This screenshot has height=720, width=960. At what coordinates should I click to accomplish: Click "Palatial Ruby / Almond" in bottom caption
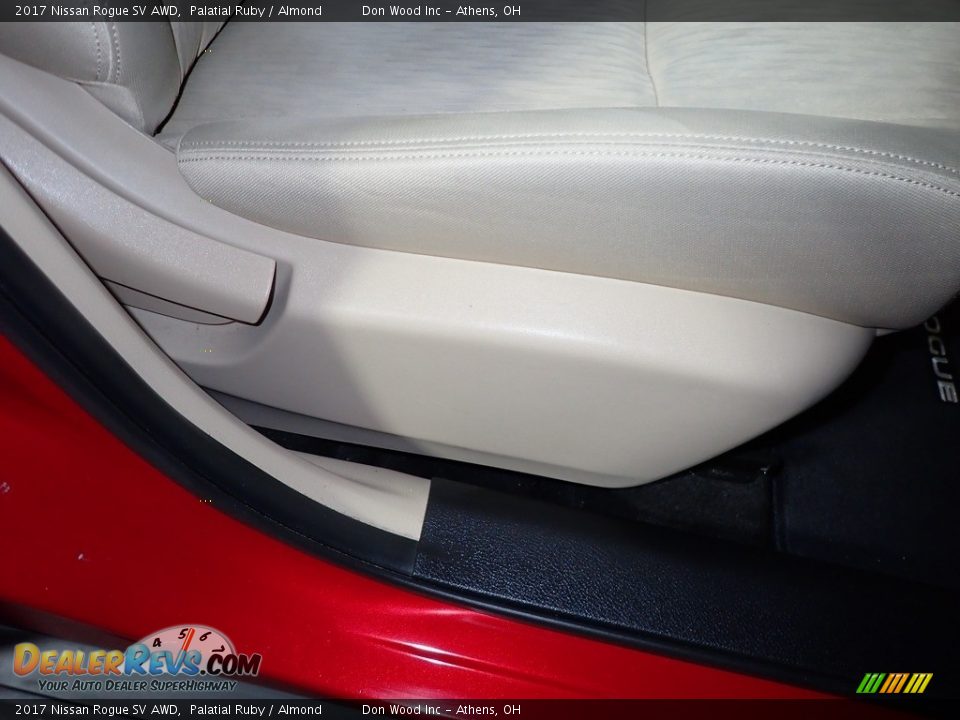coord(255,710)
